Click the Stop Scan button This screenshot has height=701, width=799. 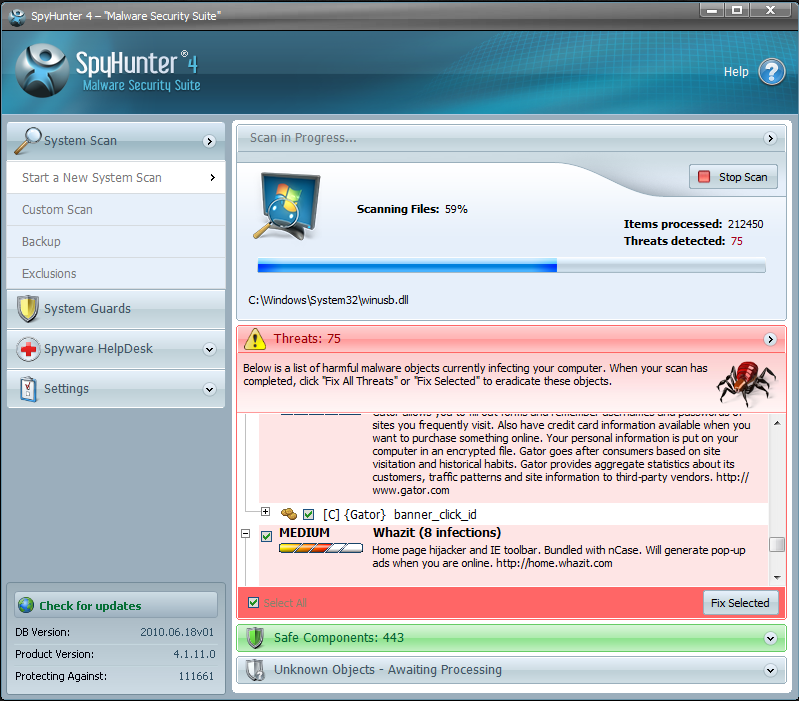coord(733,177)
